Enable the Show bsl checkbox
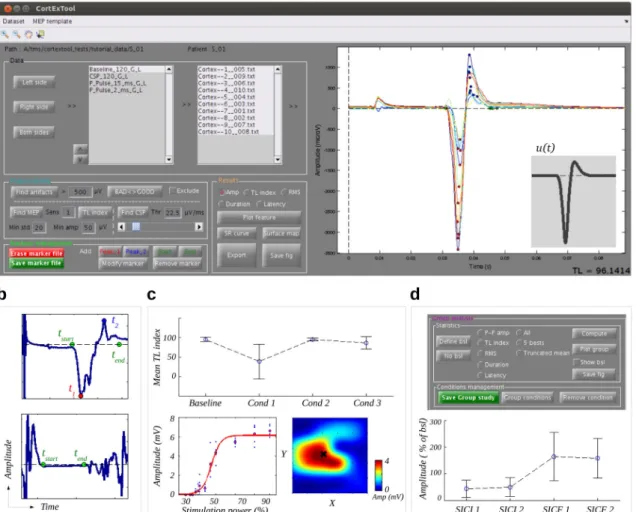 tap(576, 362)
